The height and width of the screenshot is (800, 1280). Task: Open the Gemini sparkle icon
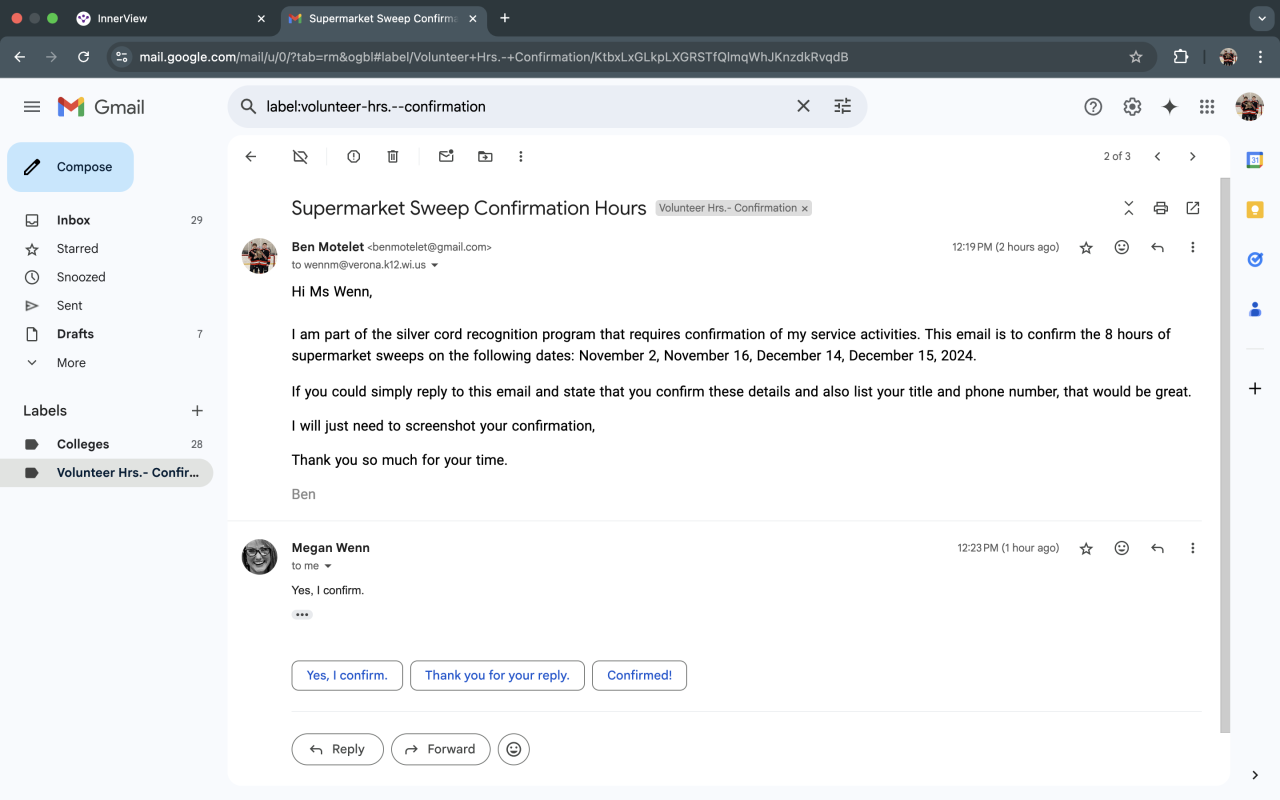click(x=1169, y=107)
